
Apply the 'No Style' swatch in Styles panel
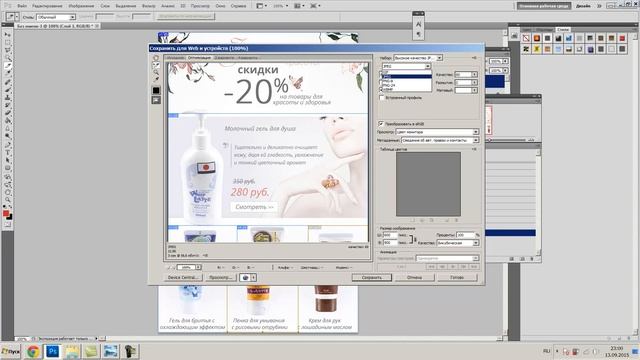coord(526,38)
